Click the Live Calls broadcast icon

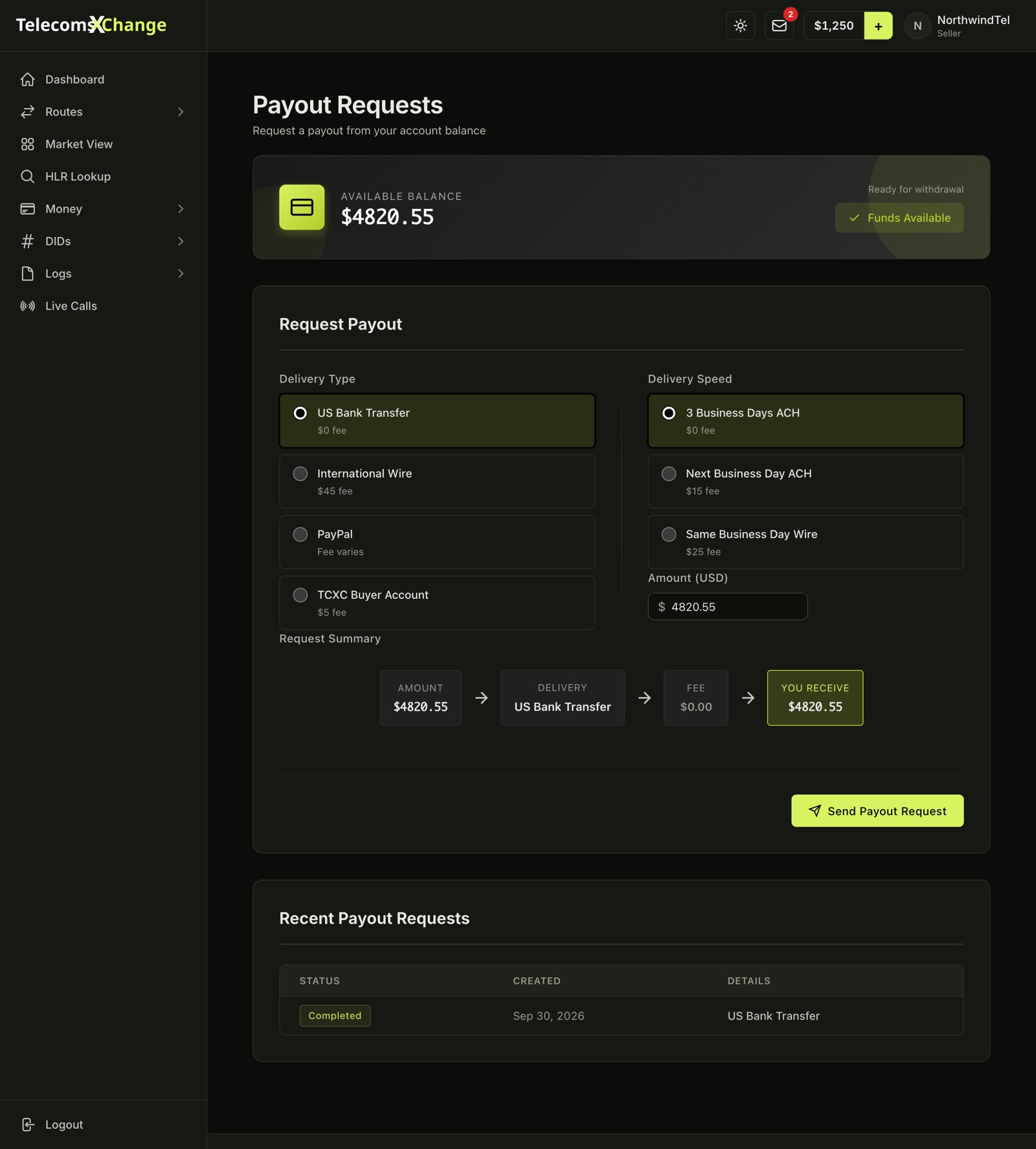coord(27,306)
